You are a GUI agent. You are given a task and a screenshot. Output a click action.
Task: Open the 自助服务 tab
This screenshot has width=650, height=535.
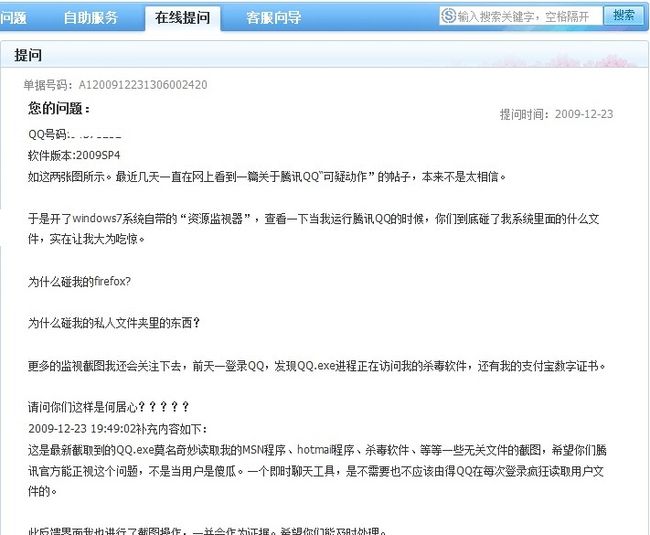91,18
